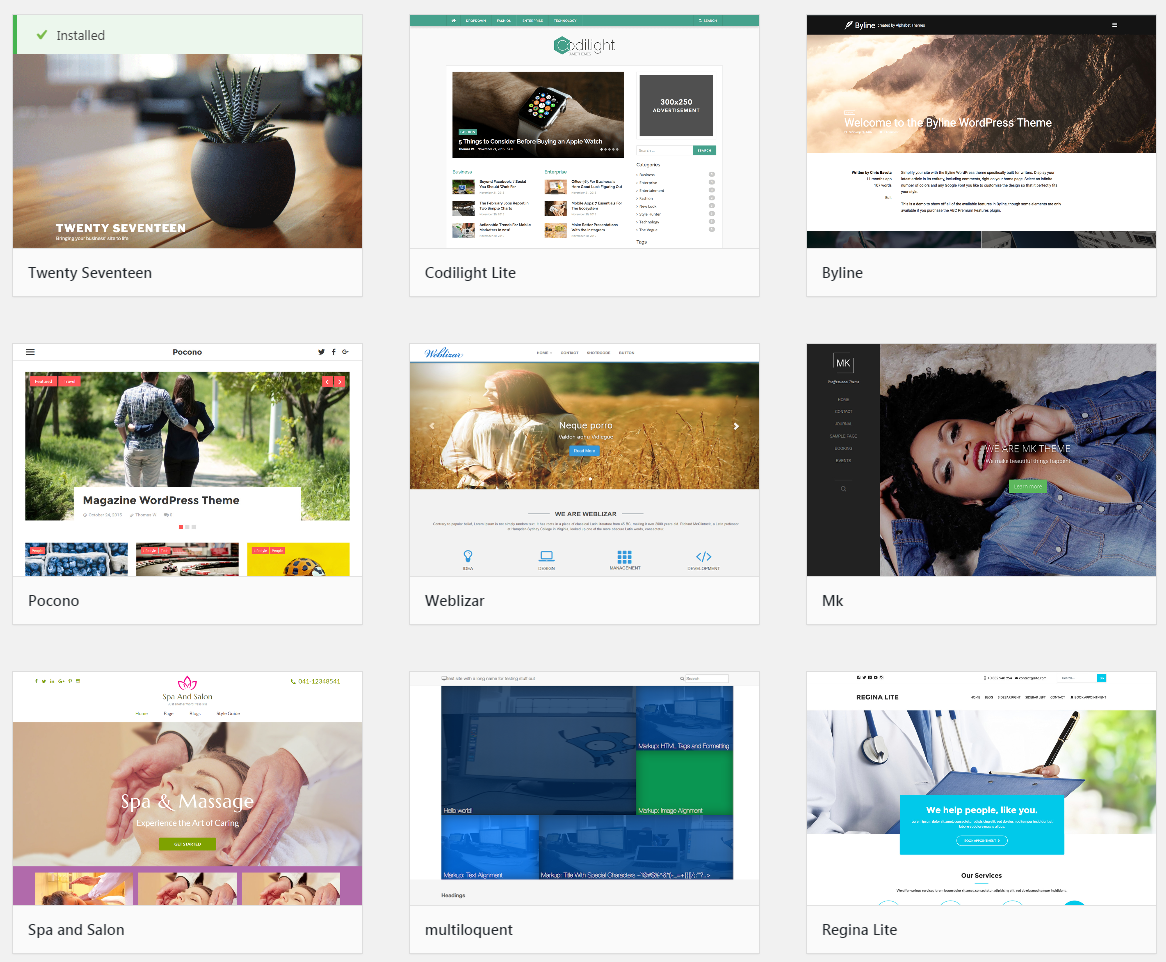This screenshot has height=962, width=1166.
Task: Select the Codilight Lite theme preview
Action: pyautogui.click(x=584, y=140)
